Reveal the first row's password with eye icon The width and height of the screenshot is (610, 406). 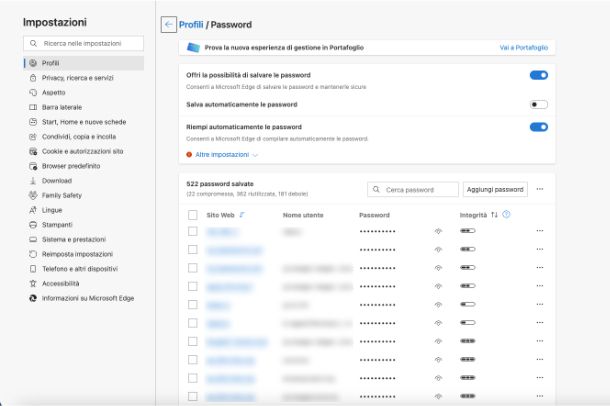click(438, 231)
